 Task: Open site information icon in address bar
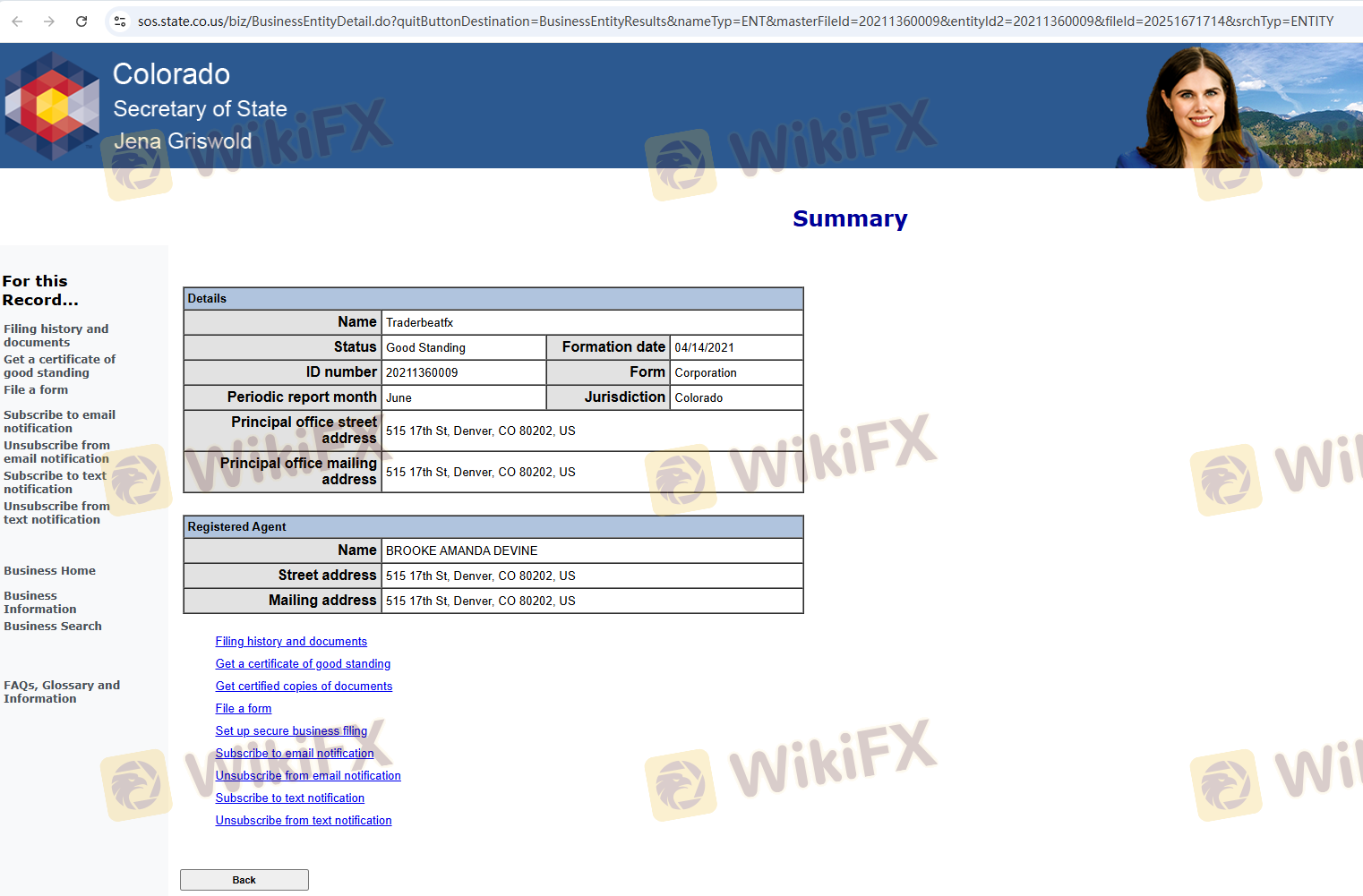click(x=120, y=21)
